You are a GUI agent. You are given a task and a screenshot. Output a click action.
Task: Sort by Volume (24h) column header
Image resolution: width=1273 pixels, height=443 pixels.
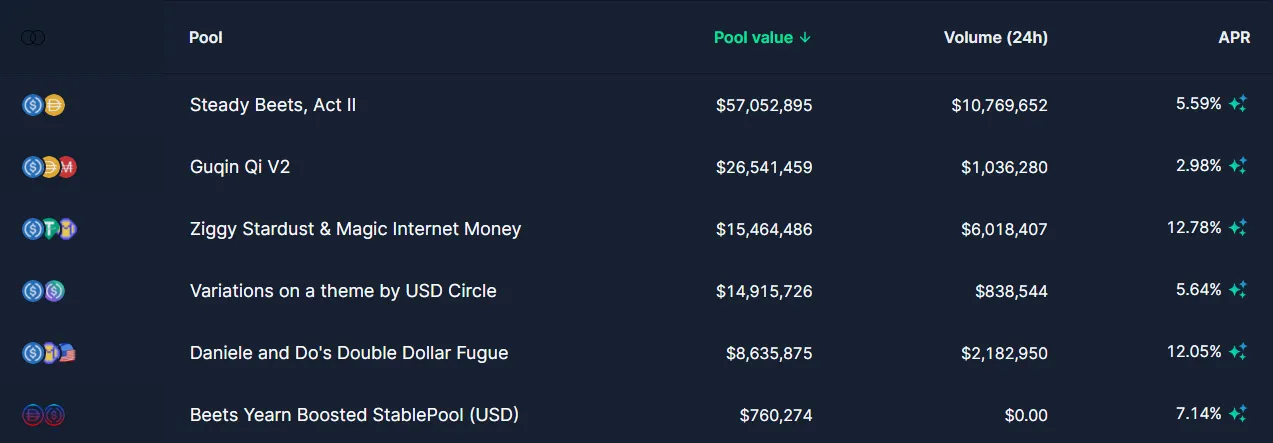pyautogui.click(x=996, y=38)
